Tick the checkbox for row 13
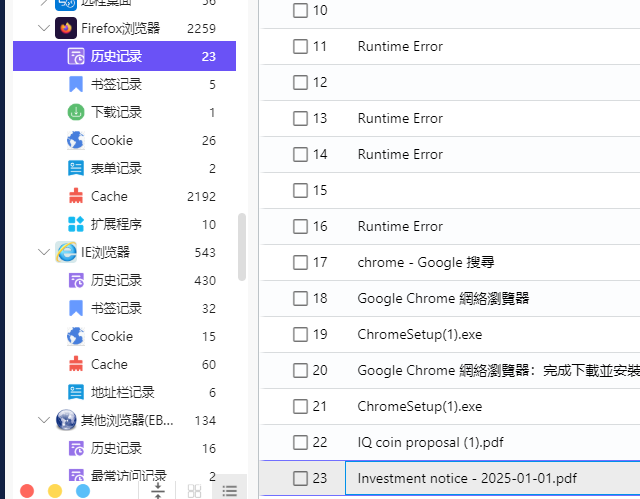 pyautogui.click(x=300, y=118)
